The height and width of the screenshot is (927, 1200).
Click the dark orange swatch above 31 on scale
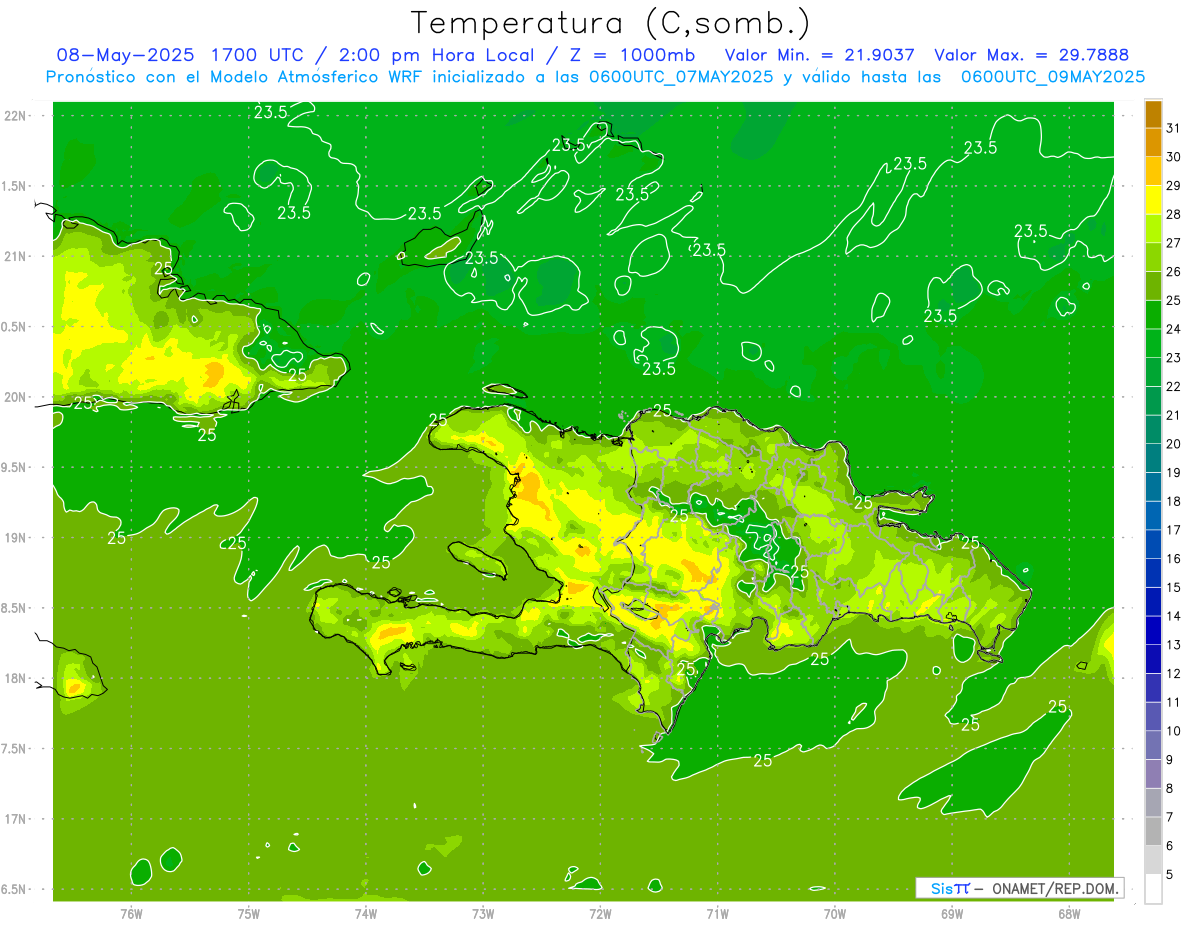coord(1153,114)
